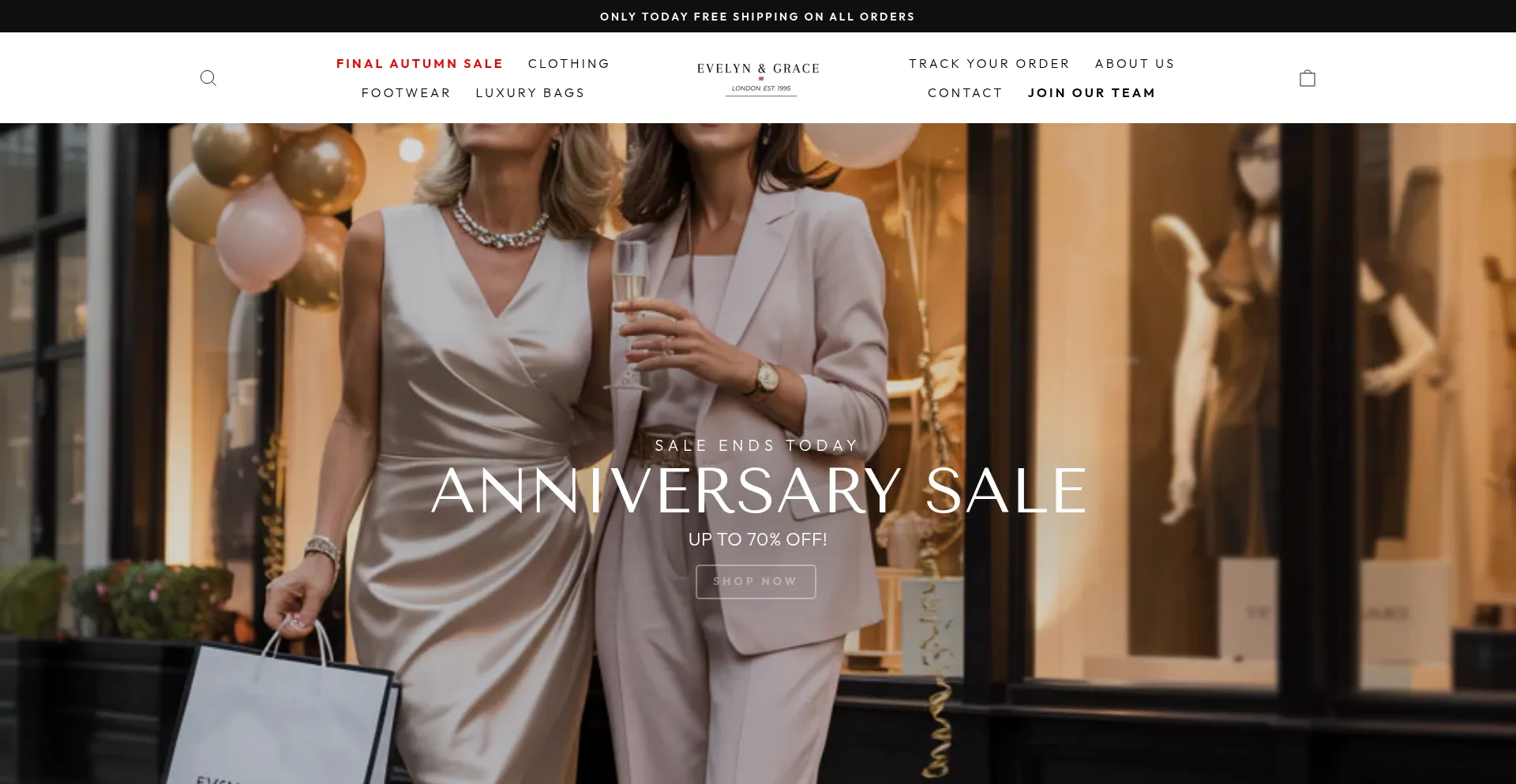Open the Contact page link
The height and width of the screenshot is (784, 1516).
[965, 93]
